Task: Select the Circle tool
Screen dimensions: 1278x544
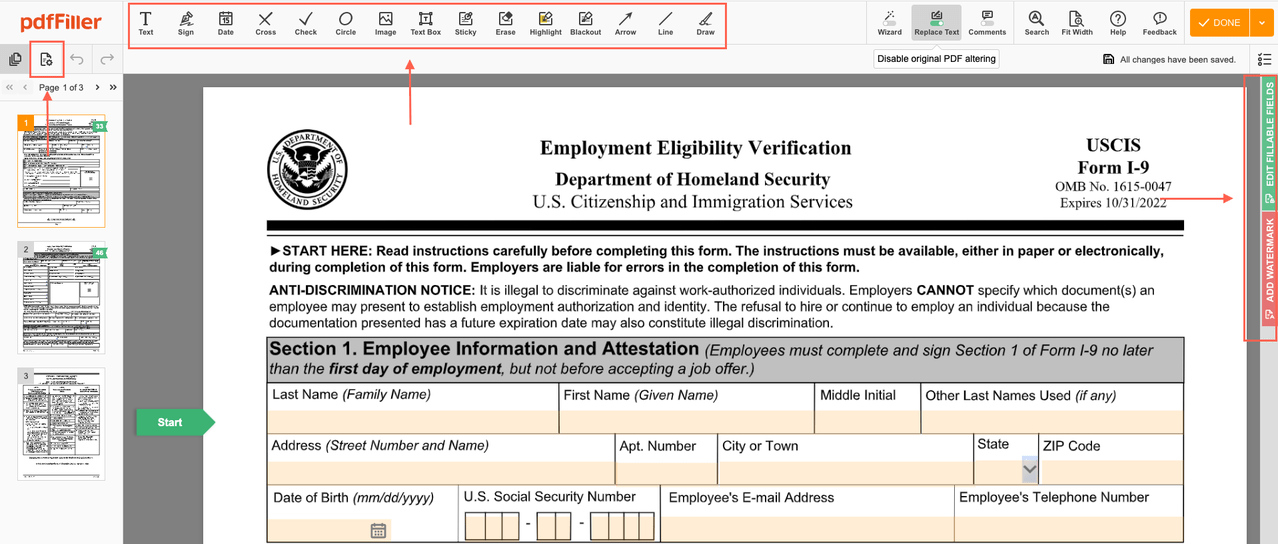Action: (346, 23)
